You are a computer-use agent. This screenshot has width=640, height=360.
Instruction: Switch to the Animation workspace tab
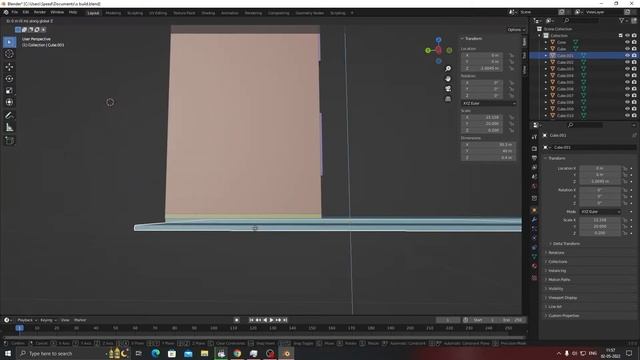coord(230,13)
